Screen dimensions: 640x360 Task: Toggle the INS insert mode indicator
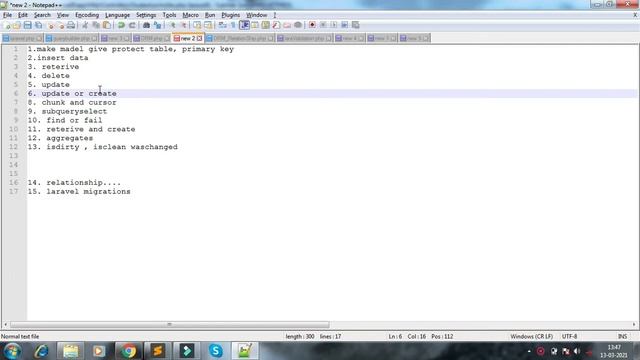click(622, 337)
